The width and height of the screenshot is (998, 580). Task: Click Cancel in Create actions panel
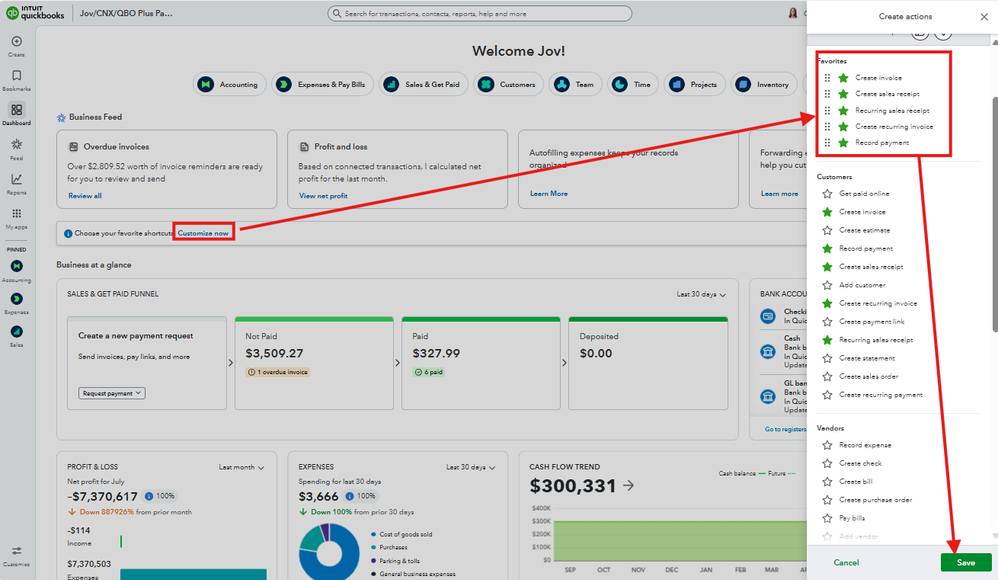[x=846, y=562]
